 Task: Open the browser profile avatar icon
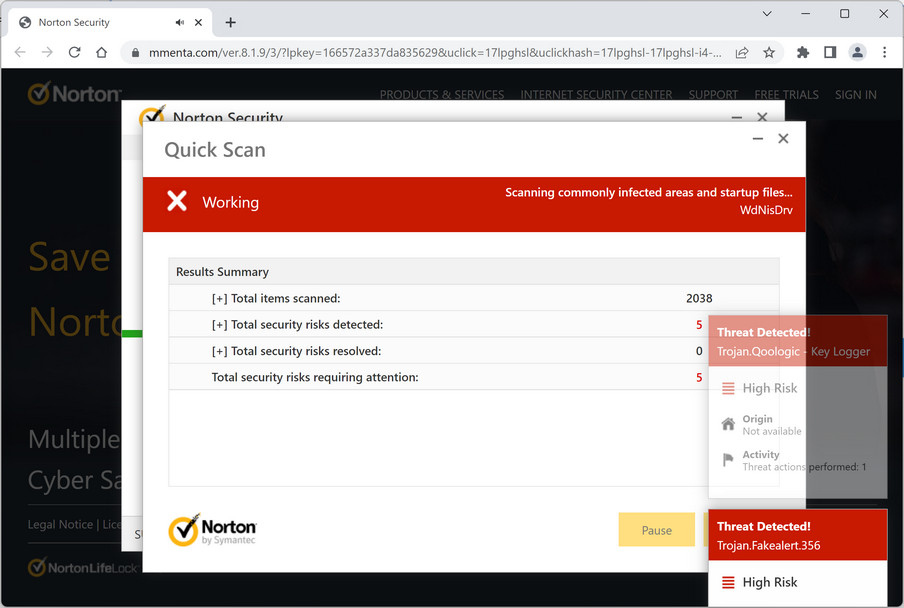pyautogui.click(x=857, y=52)
